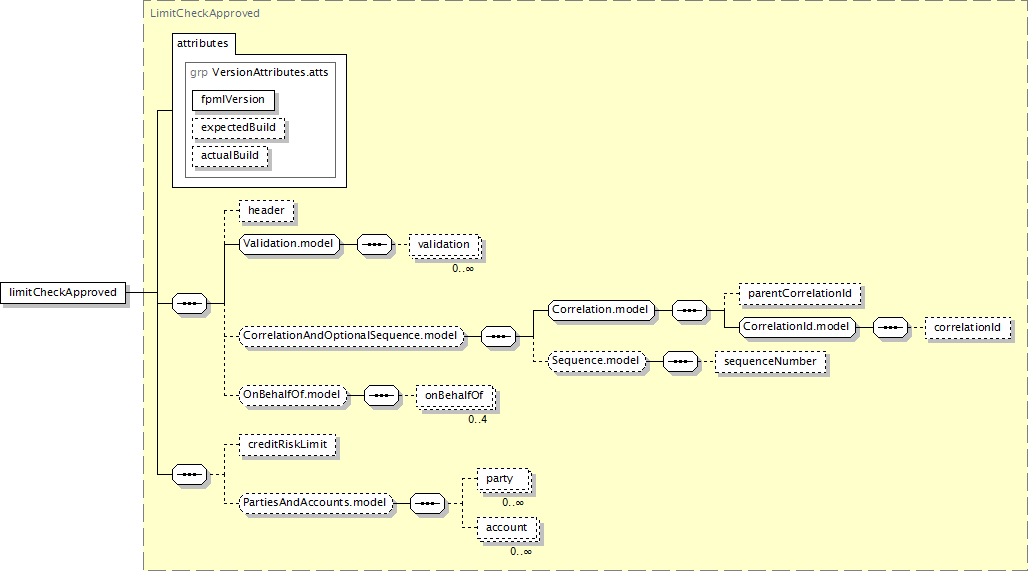This screenshot has height=571, width=1028.
Task: Select the actualBuild attribute
Action: [230, 156]
